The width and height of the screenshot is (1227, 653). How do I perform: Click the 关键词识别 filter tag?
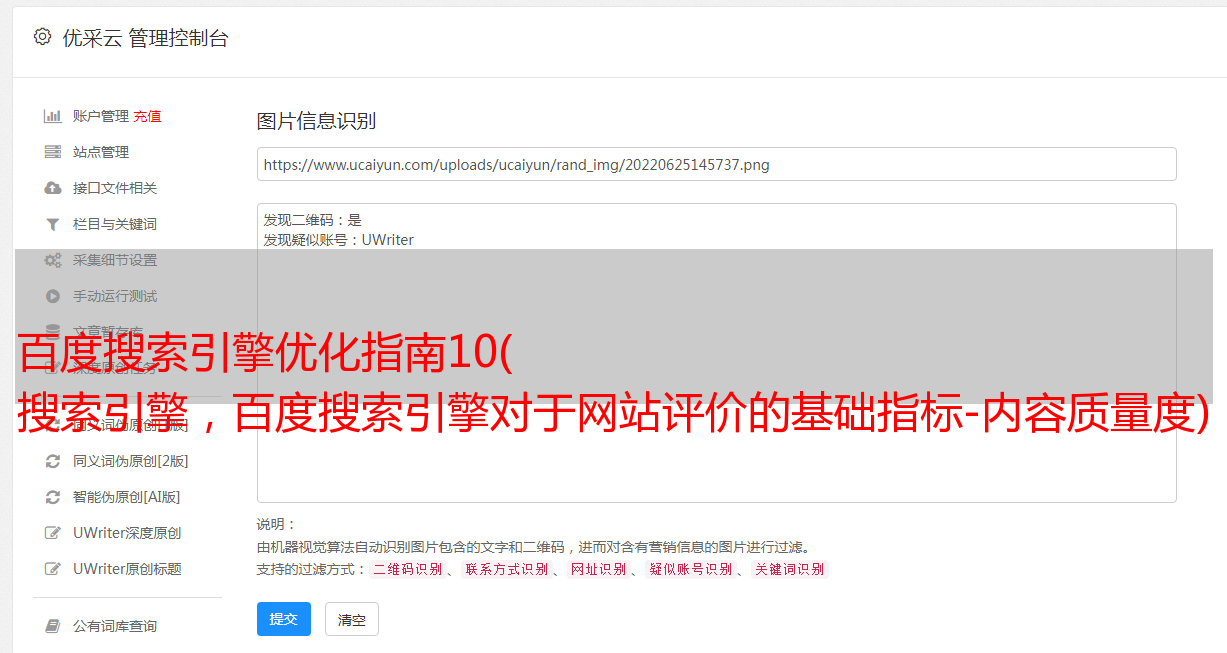789,569
